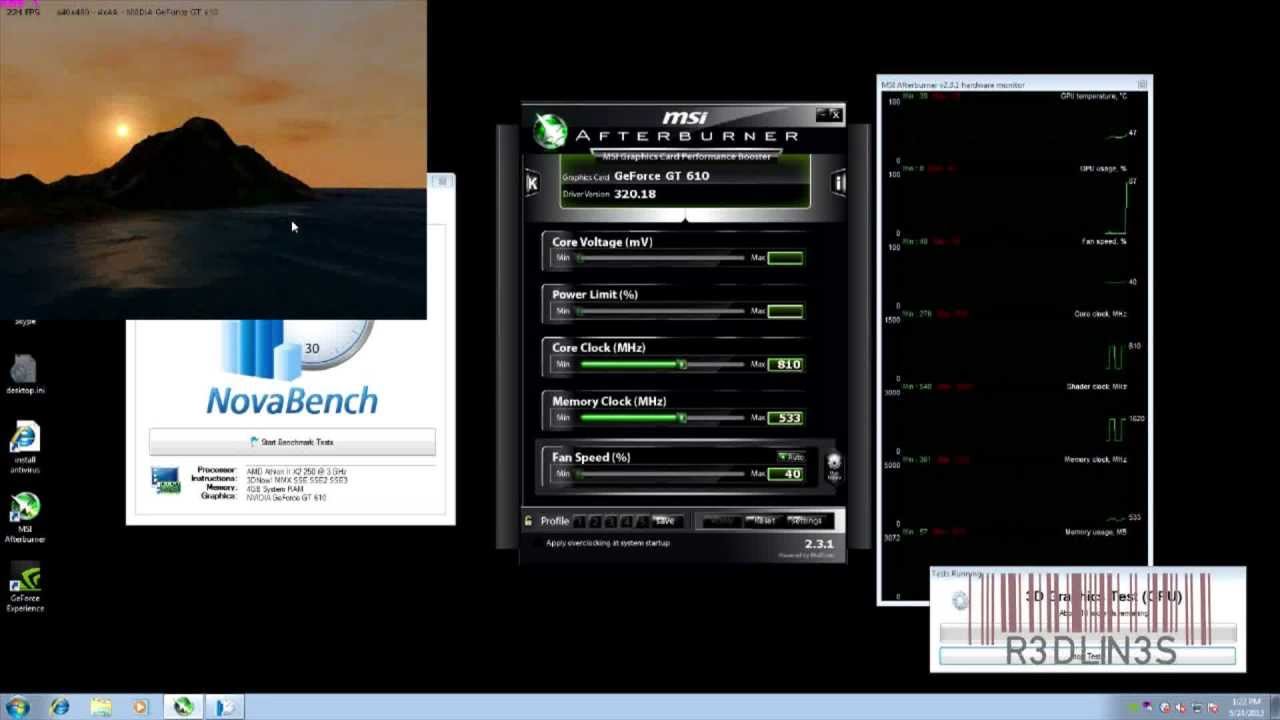Click the empty Core Voltage value field
1280x720 pixels.
785,258
